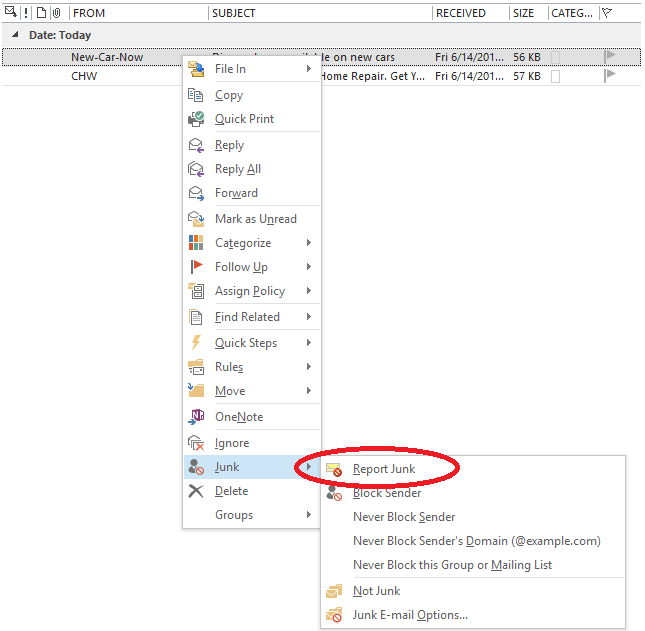
Task: Collapse the Date: Today group
Action: (14, 35)
